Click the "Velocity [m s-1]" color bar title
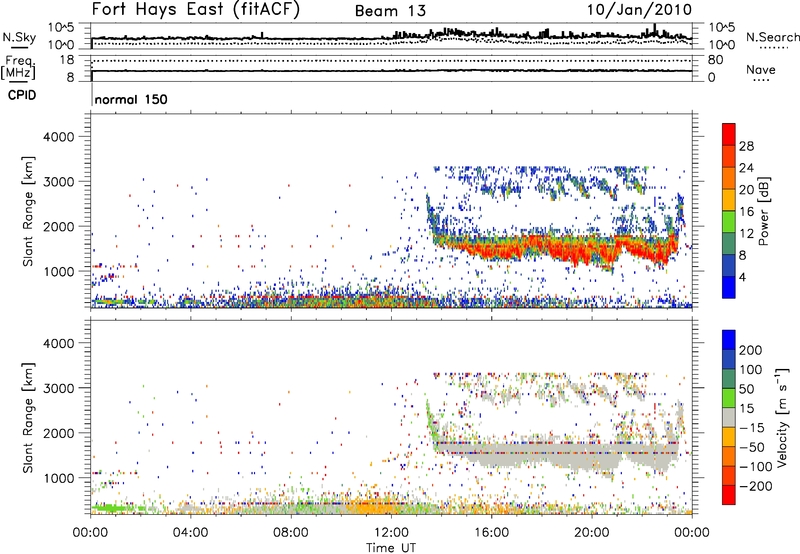Image resolution: width=800 pixels, height=554 pixels. tap(782, 418)
